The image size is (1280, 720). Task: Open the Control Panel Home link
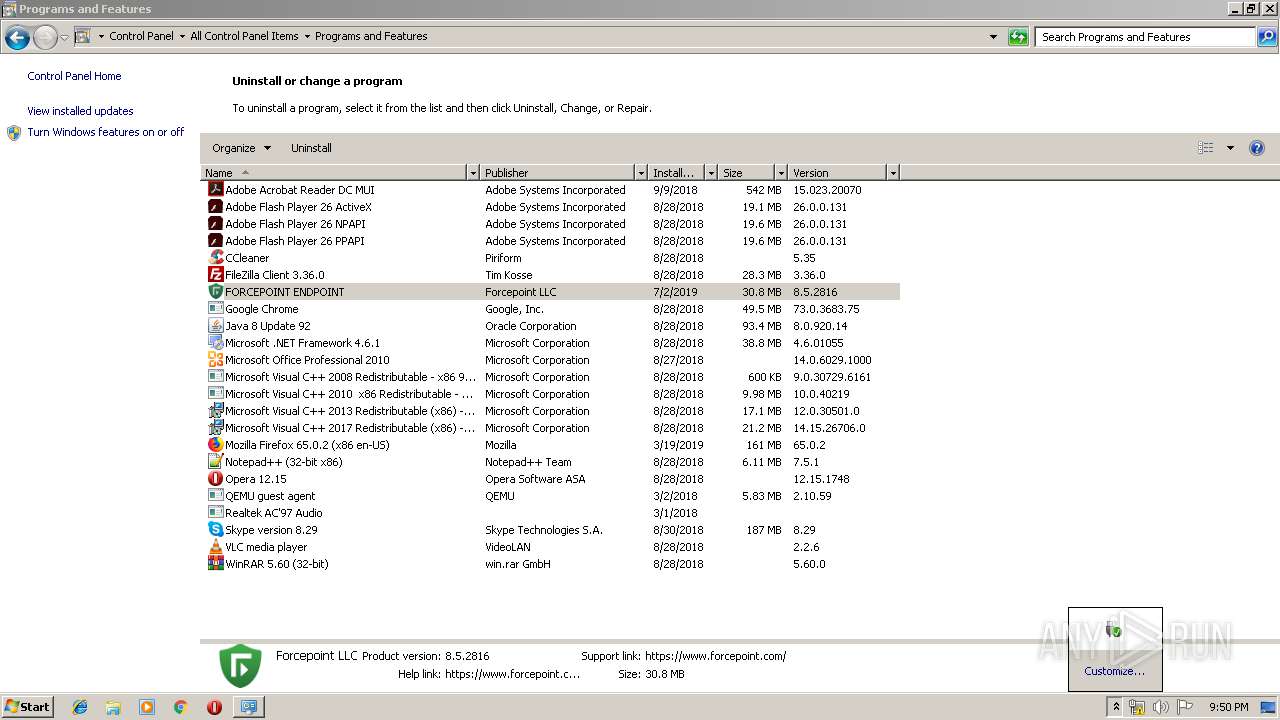pos(74,76)
